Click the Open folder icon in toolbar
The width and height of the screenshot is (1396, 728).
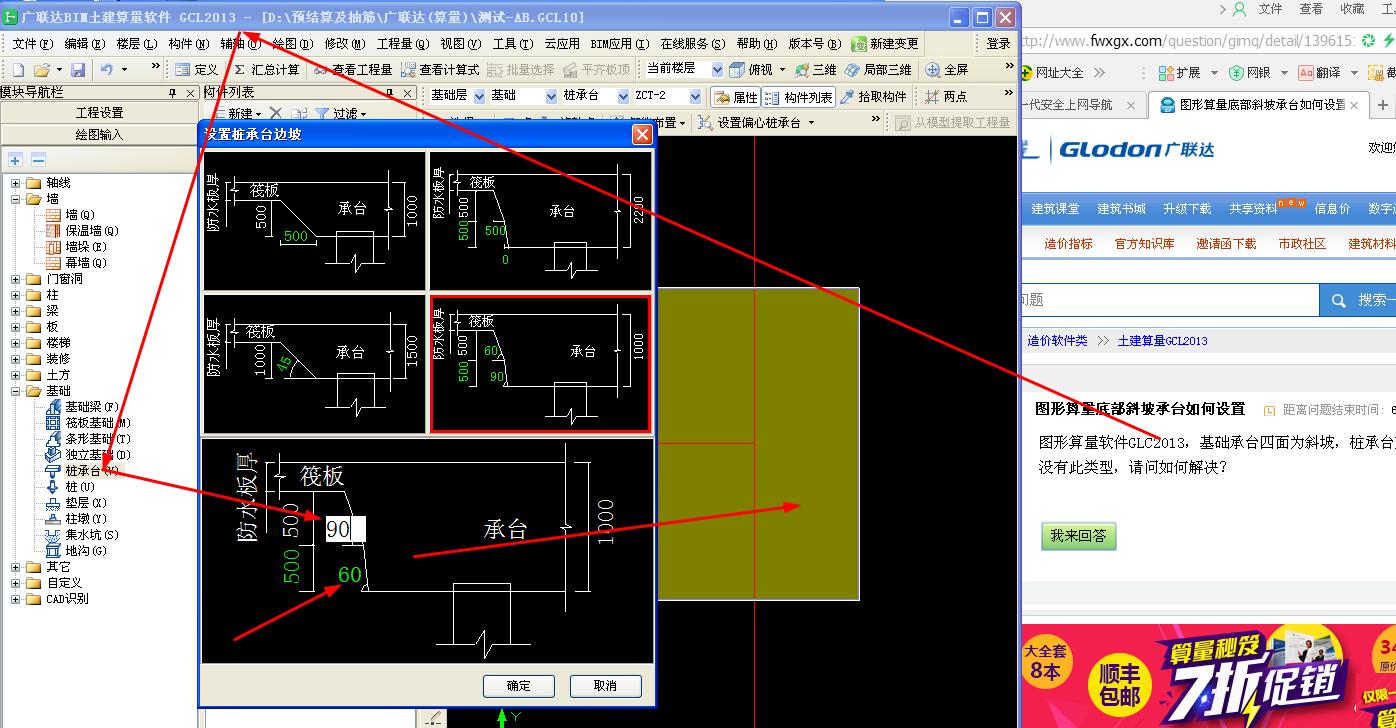click(x=41, y=70)
